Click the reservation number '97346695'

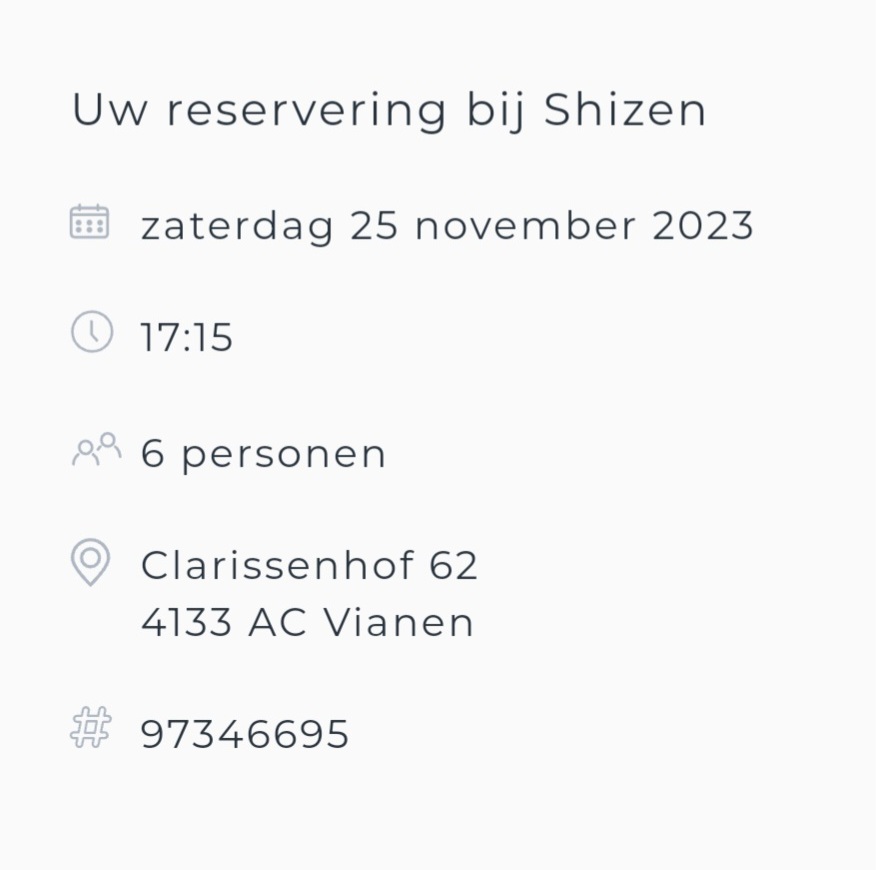245,734
